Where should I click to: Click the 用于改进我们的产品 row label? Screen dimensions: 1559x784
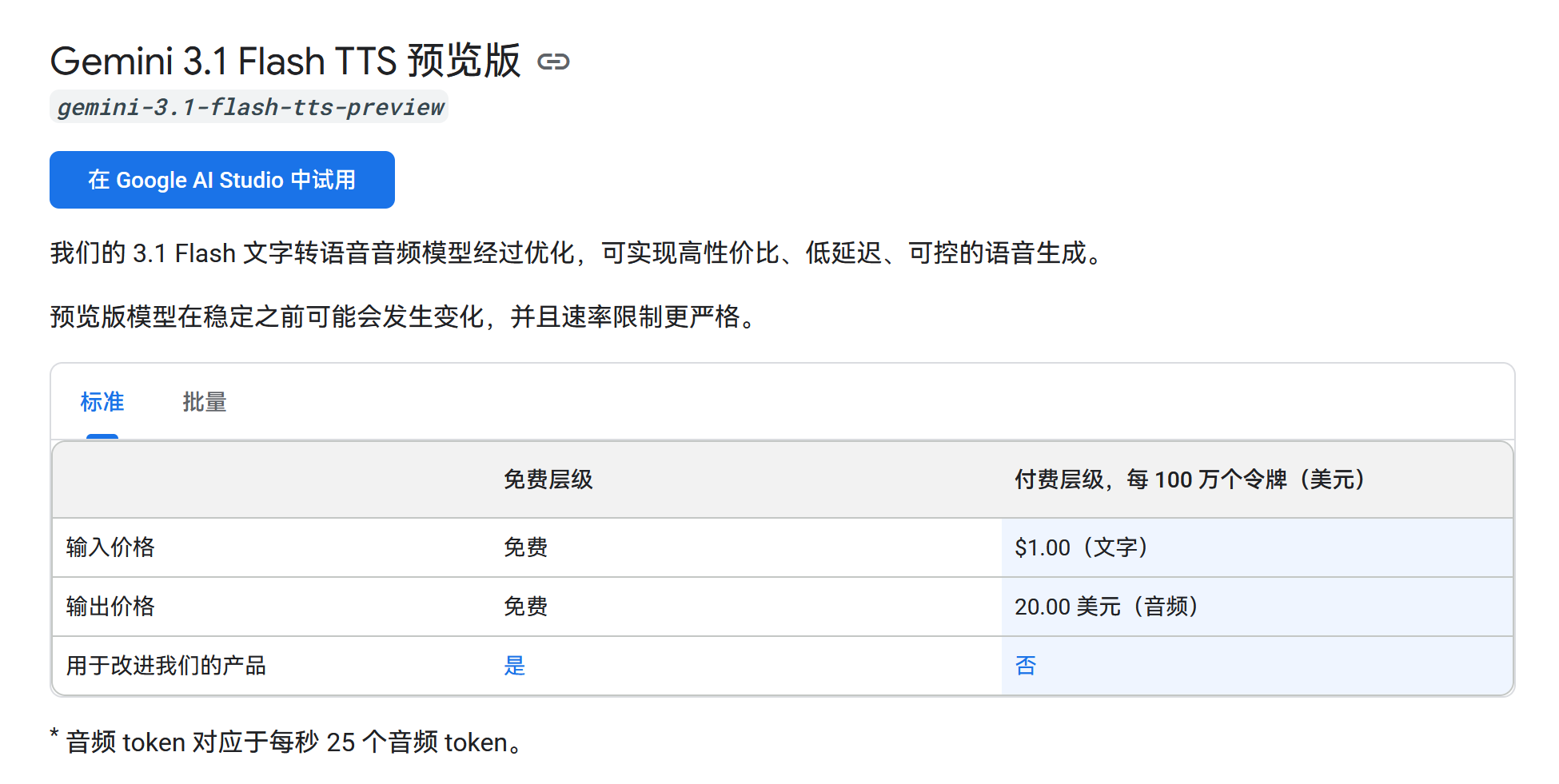165,666
